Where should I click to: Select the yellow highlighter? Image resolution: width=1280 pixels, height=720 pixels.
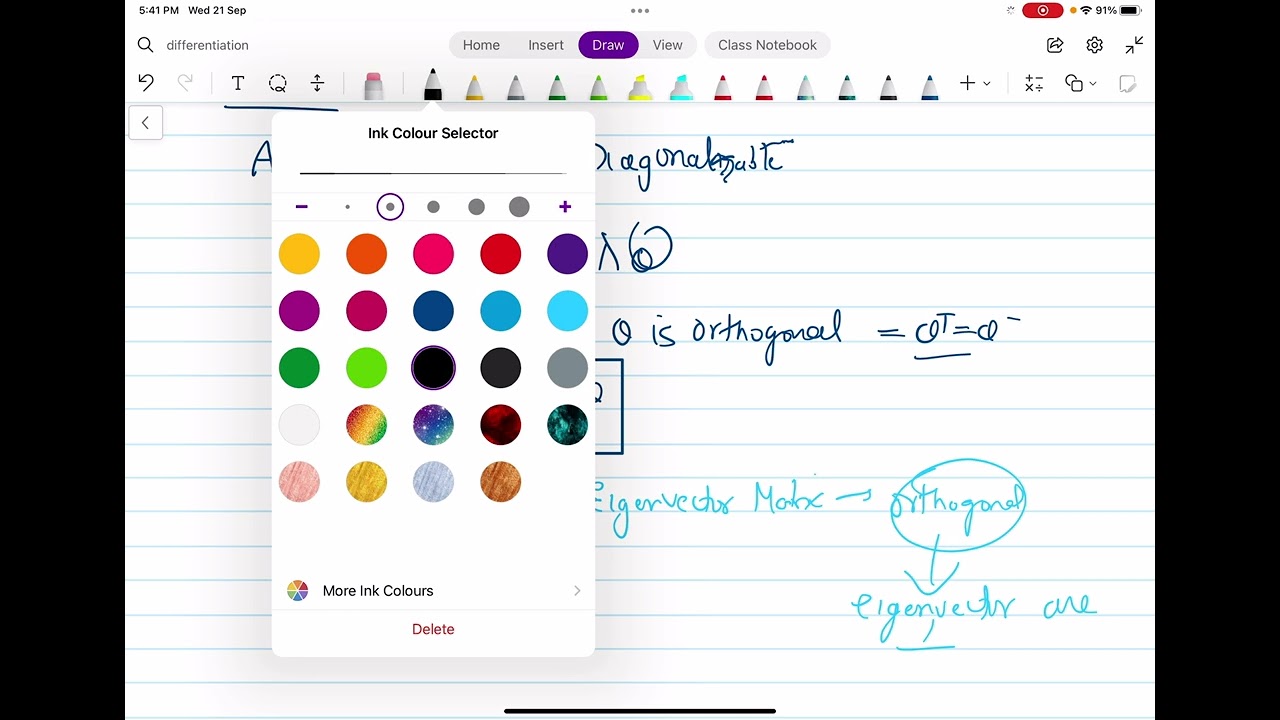(640, 86)
